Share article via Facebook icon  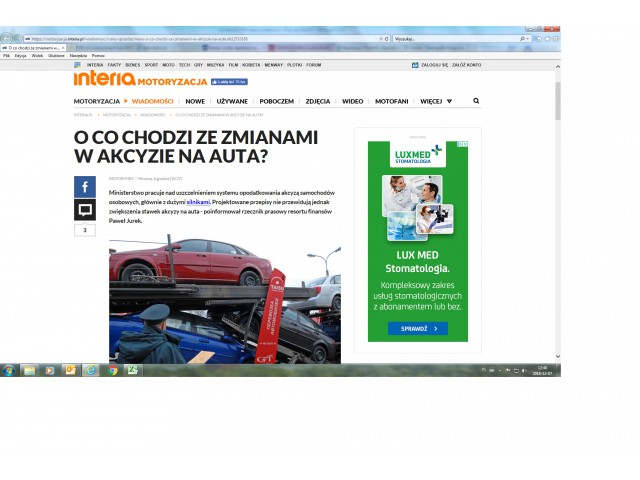click(x=84, y=187)
